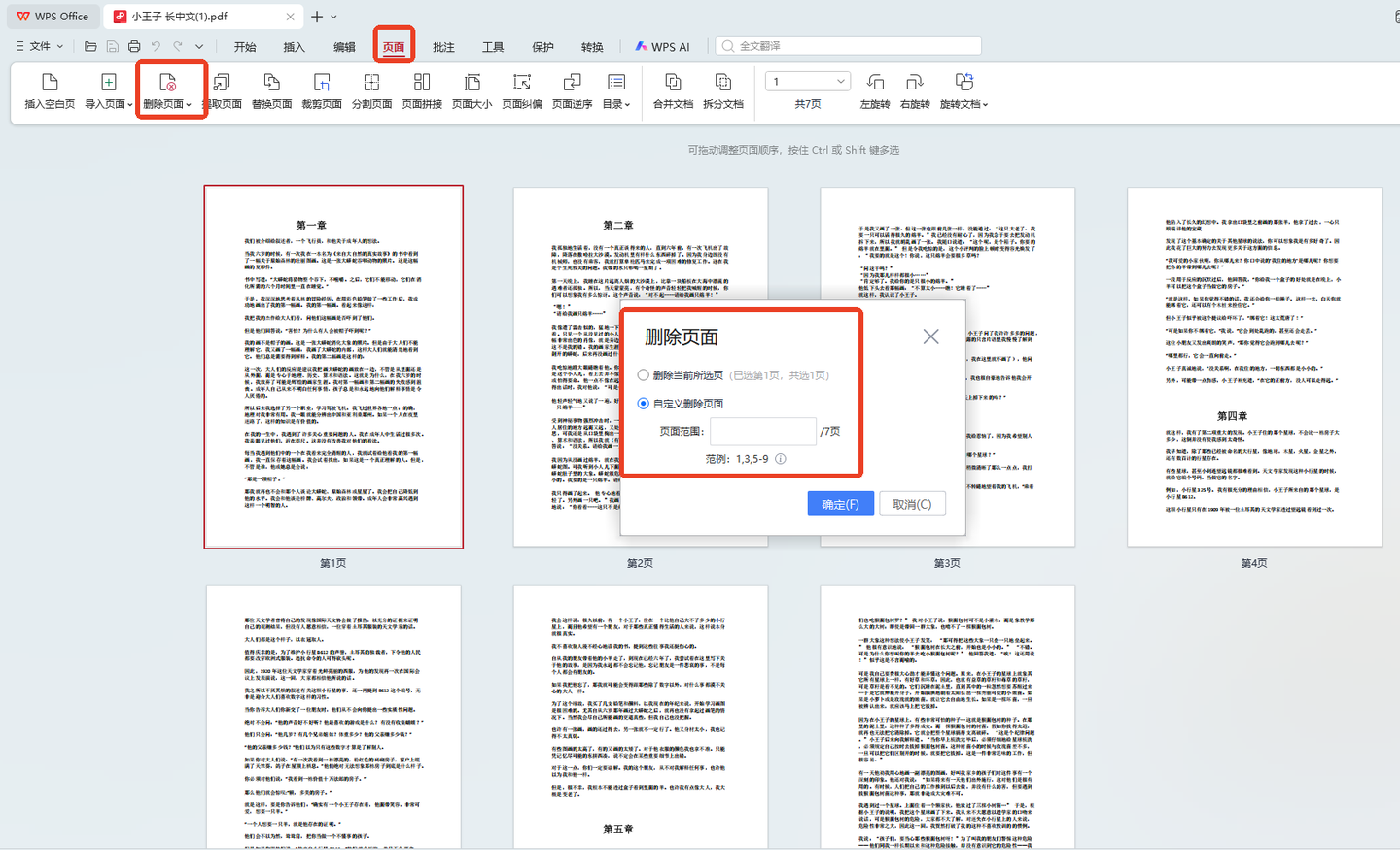Switch to the 编辑 (Edit) tab
The height and width of the screenshot is (850, 1400).
[x=344, y=47]
